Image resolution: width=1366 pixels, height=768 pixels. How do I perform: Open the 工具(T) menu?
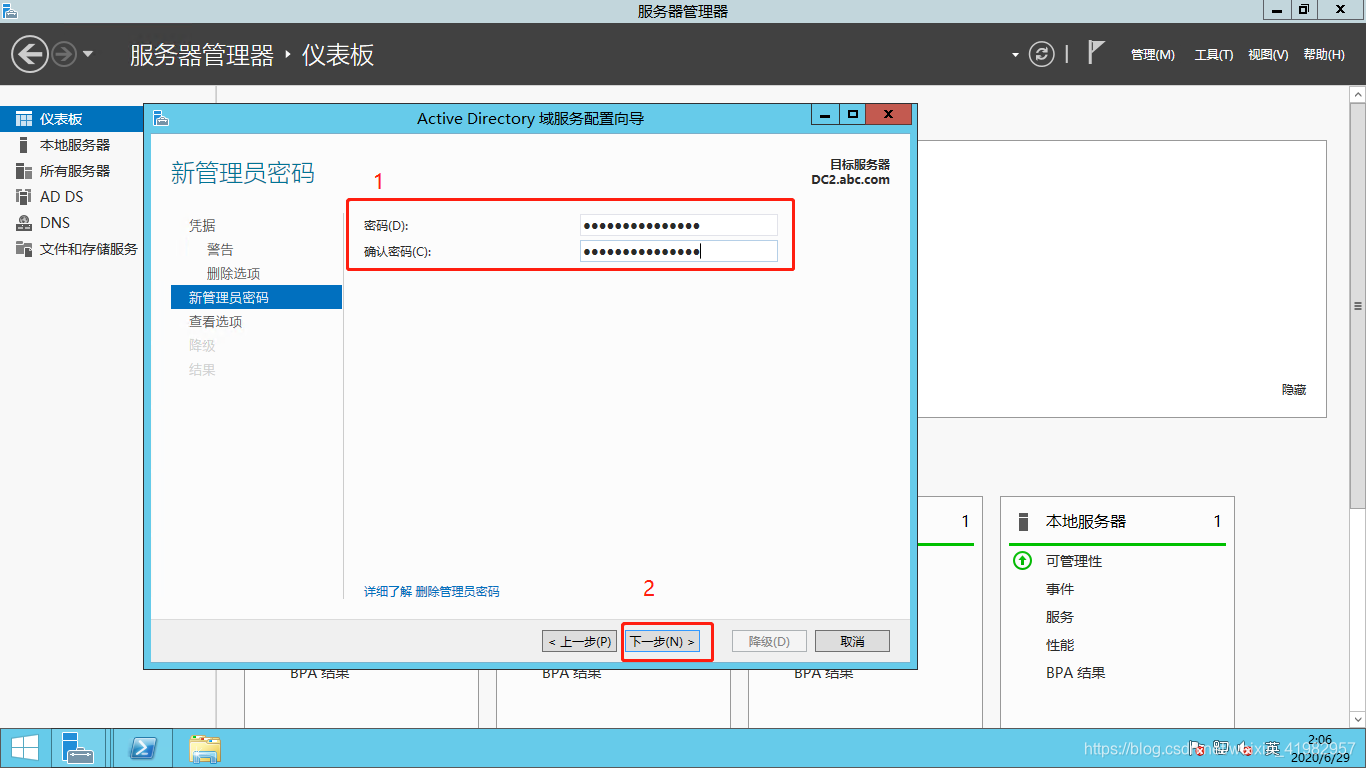(1214, 55)
